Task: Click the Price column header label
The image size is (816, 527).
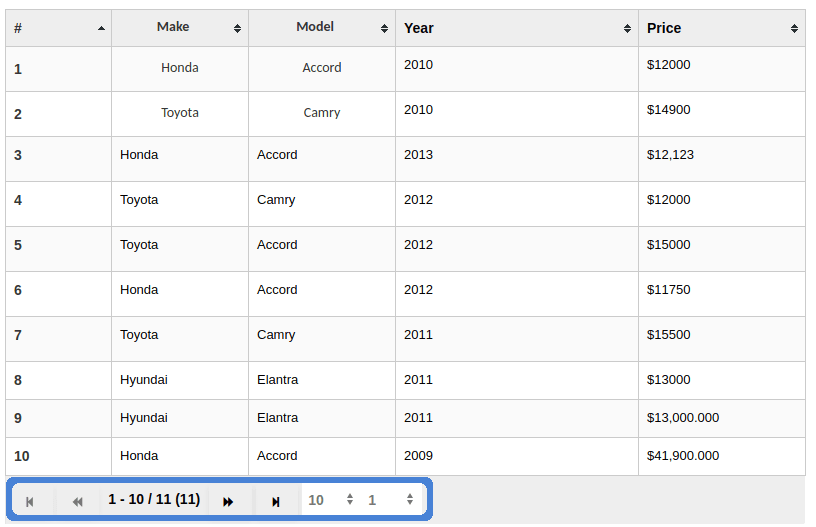Action: tap(664, 28)
